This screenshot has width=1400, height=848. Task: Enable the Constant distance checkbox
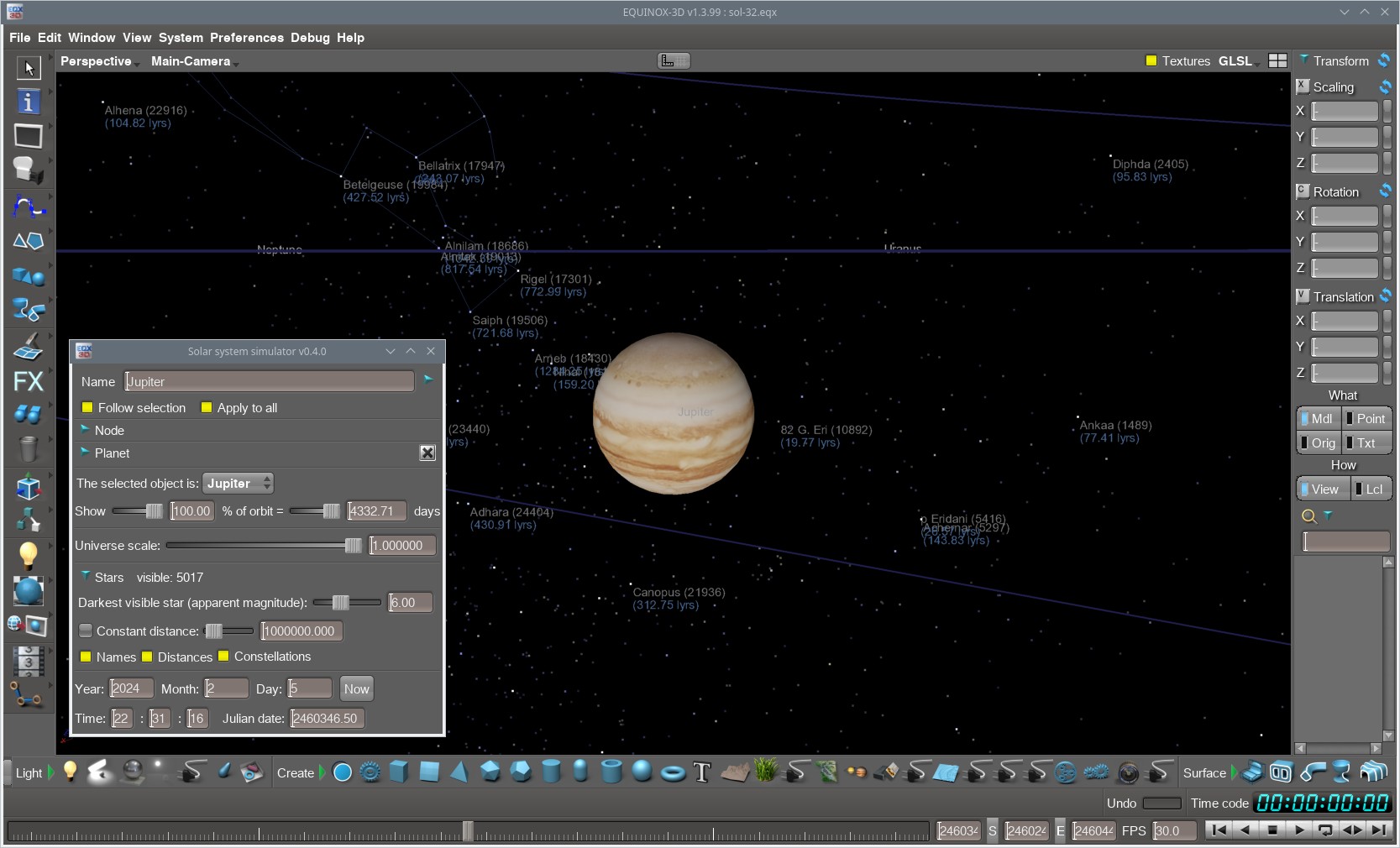(86, 631)
